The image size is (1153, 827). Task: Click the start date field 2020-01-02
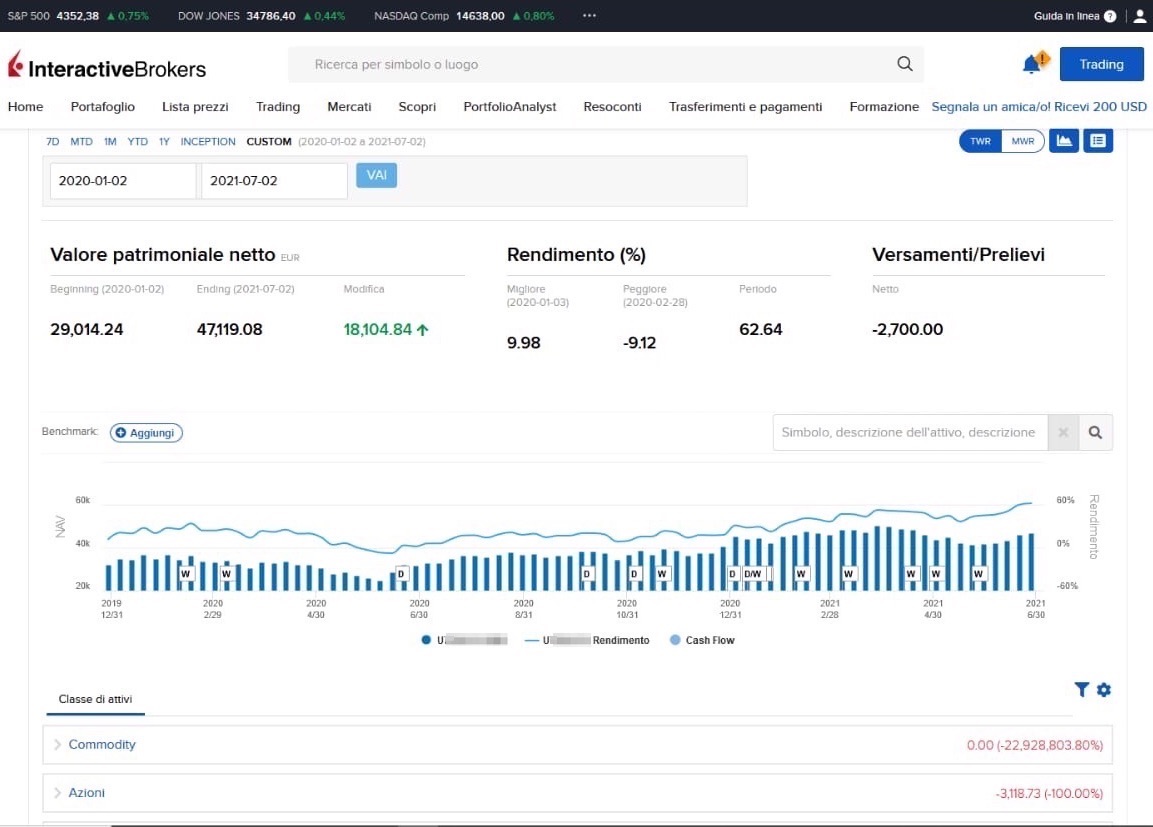pyautogui.click(x=123, y=181)
